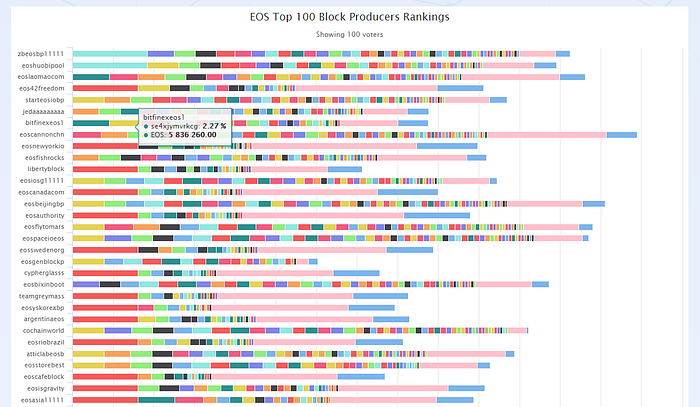Select the eosfishrocks axis label
Screen dimensions: 700x407
[44, 158]
